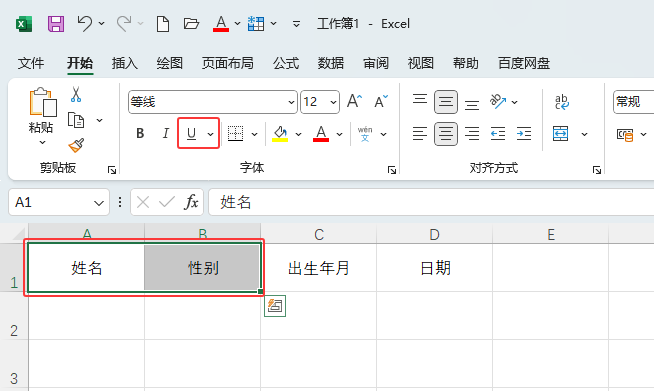
Task: Click the Wrap Text icon
Action: [x=561, y=101]
